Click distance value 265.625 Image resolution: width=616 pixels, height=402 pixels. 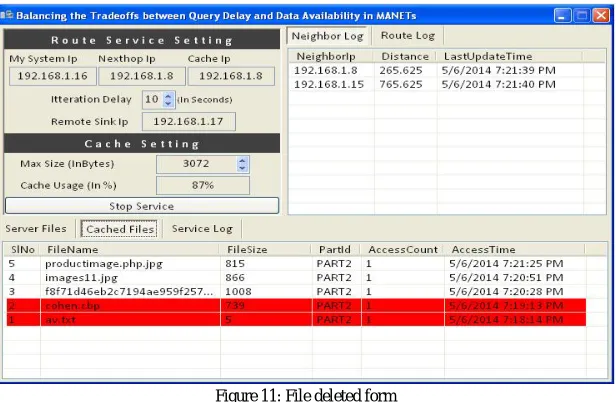pyautogui.click(x=401, y=70)
